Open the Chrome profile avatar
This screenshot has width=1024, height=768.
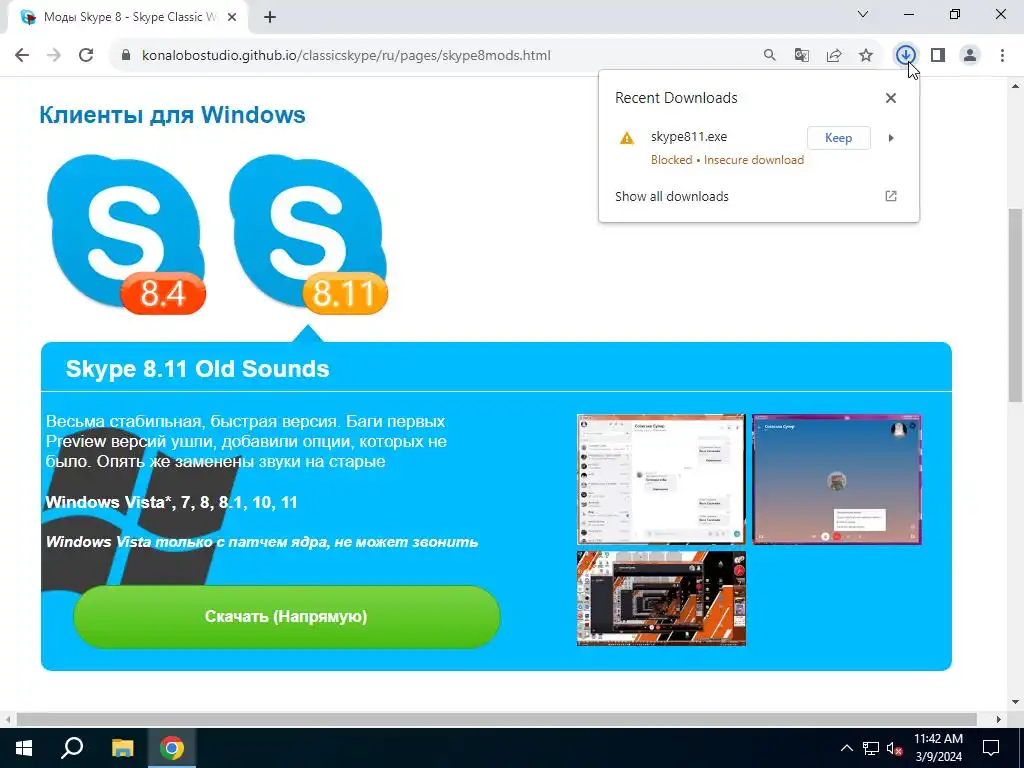tap(970, 56)
